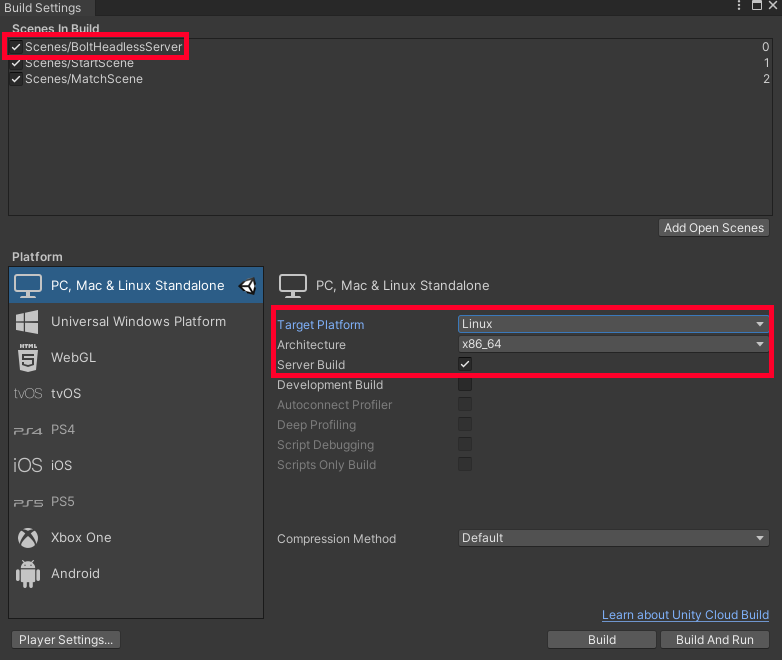The height and width of the screenshot is (660, 782).
Task: Enable the Development Build checkbox
Action: click(465, 385)
